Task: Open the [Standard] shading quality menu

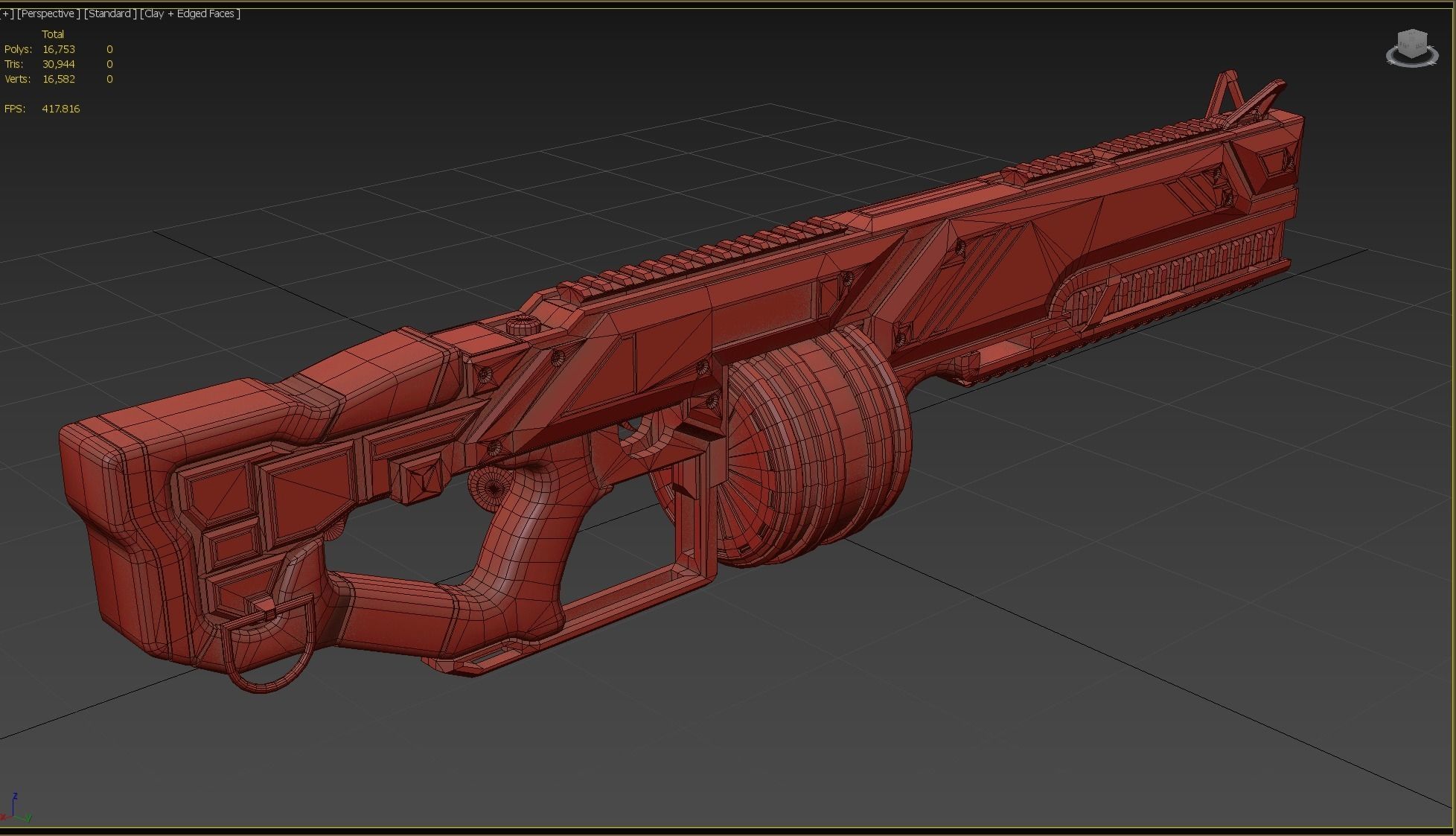Action: [109, 13]
